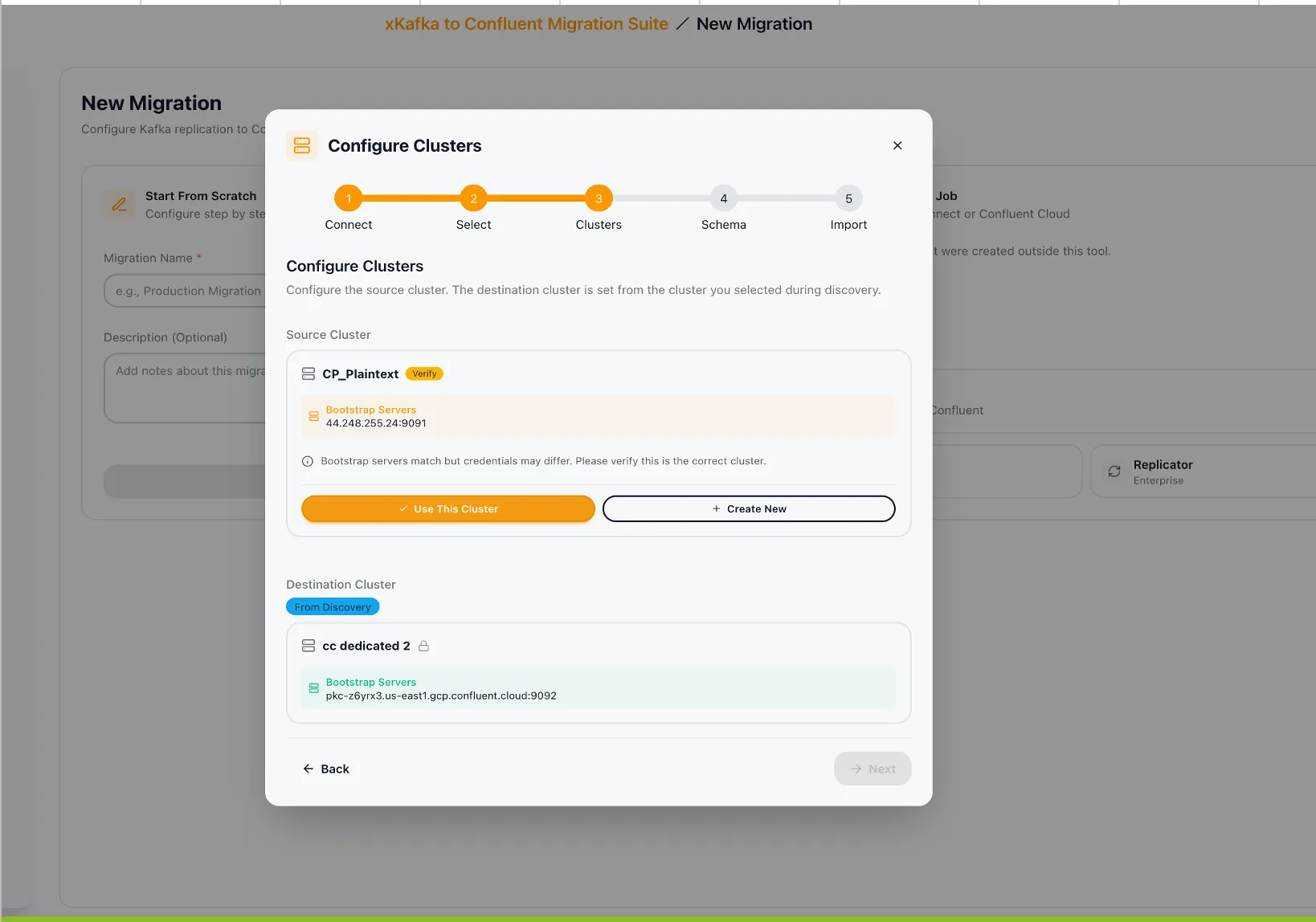Viewport: 1316px width, 922px height.
Task: Select the Connect step in the wizard
Action: point(348,198)
